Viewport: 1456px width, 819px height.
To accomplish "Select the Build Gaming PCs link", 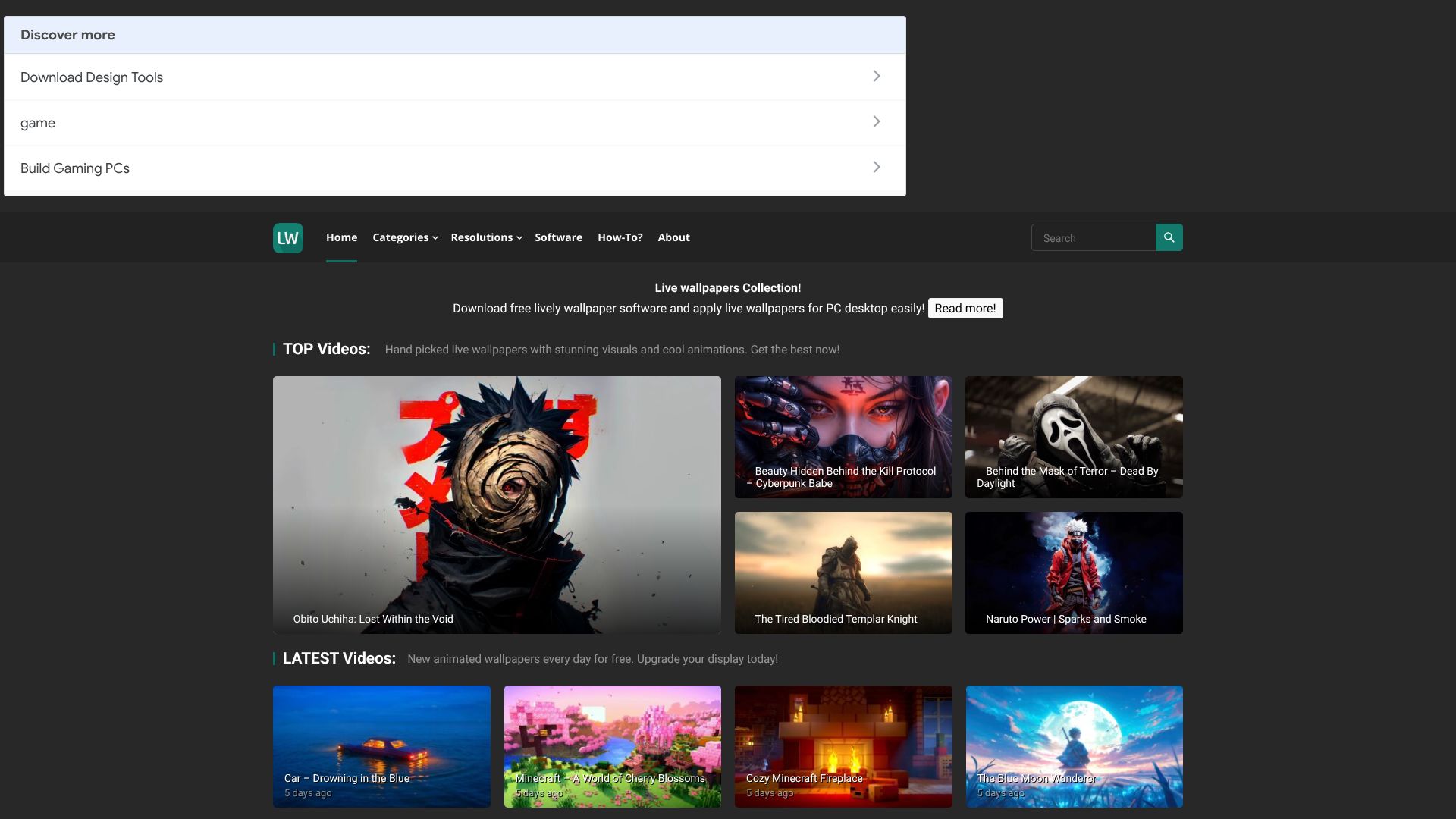I will pos(75,168).
